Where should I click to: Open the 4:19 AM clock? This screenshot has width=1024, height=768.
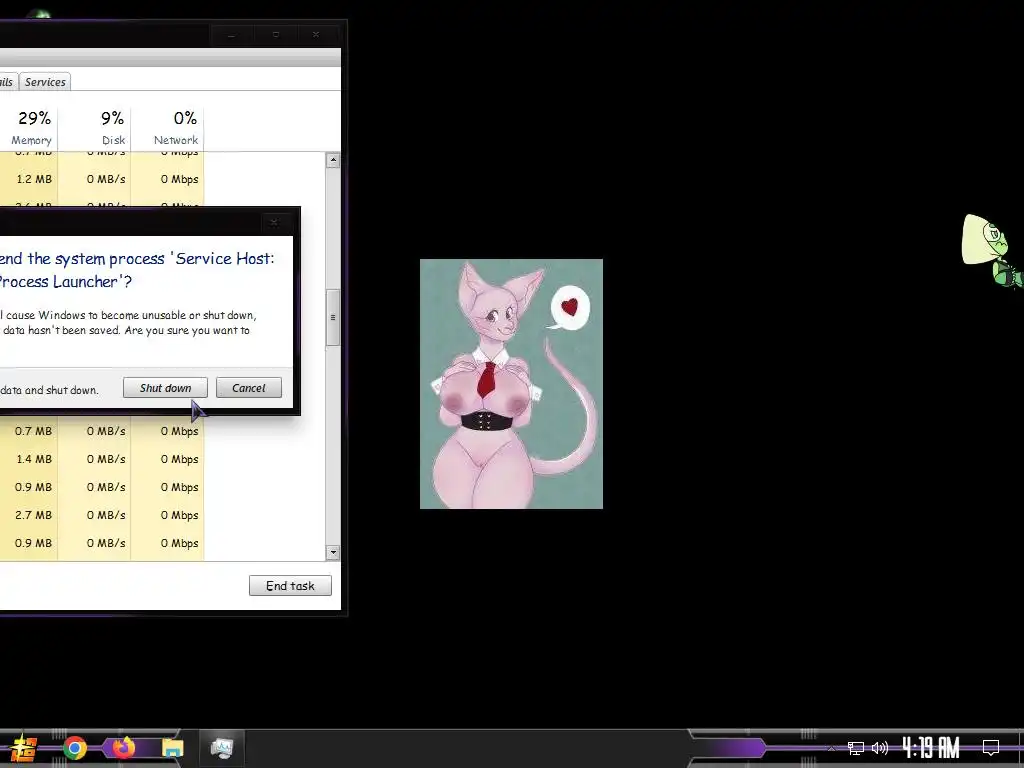[931, 747]
